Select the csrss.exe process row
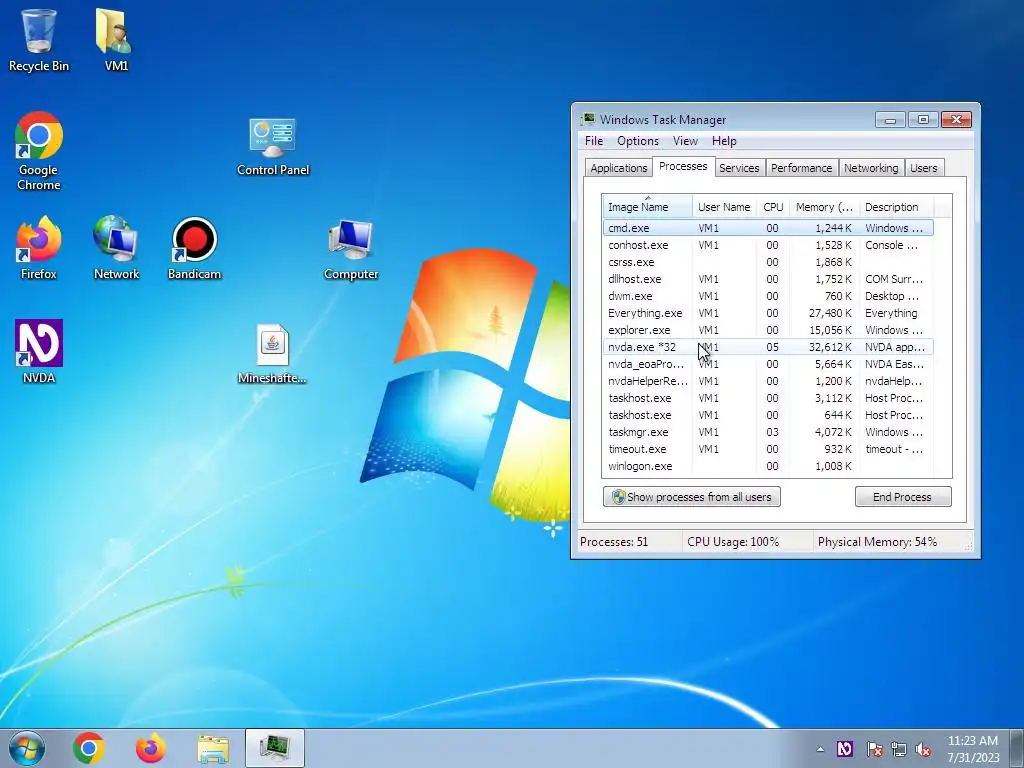 [x=768, y=262]
